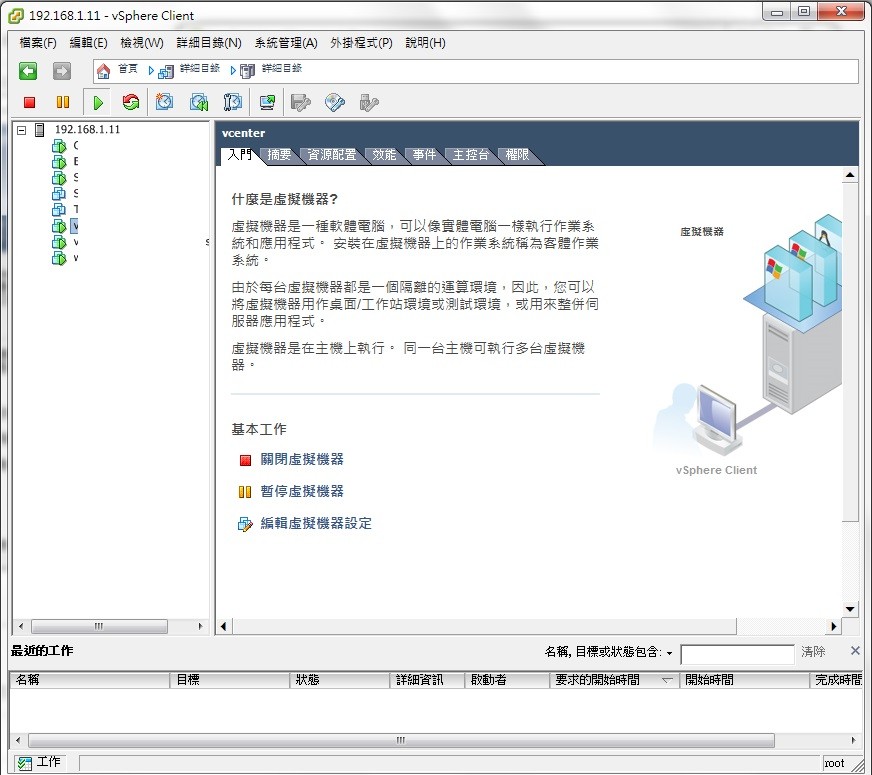The width and height of the screenshot is (872, 775).
Task: Click the content pane scroll-up arrow
Action: coord(850,175)
